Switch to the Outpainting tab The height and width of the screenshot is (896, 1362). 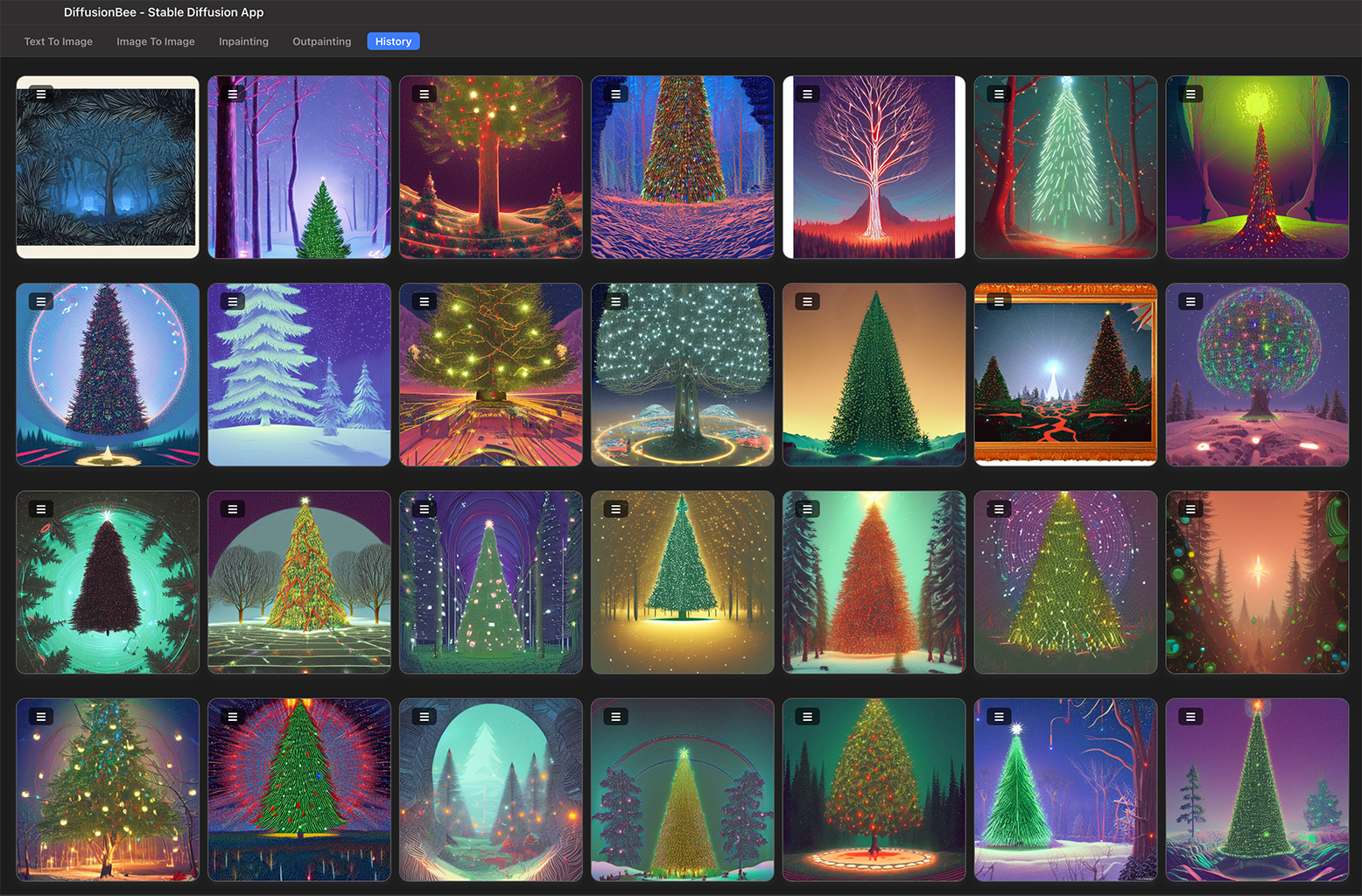[x=321, y=41]
